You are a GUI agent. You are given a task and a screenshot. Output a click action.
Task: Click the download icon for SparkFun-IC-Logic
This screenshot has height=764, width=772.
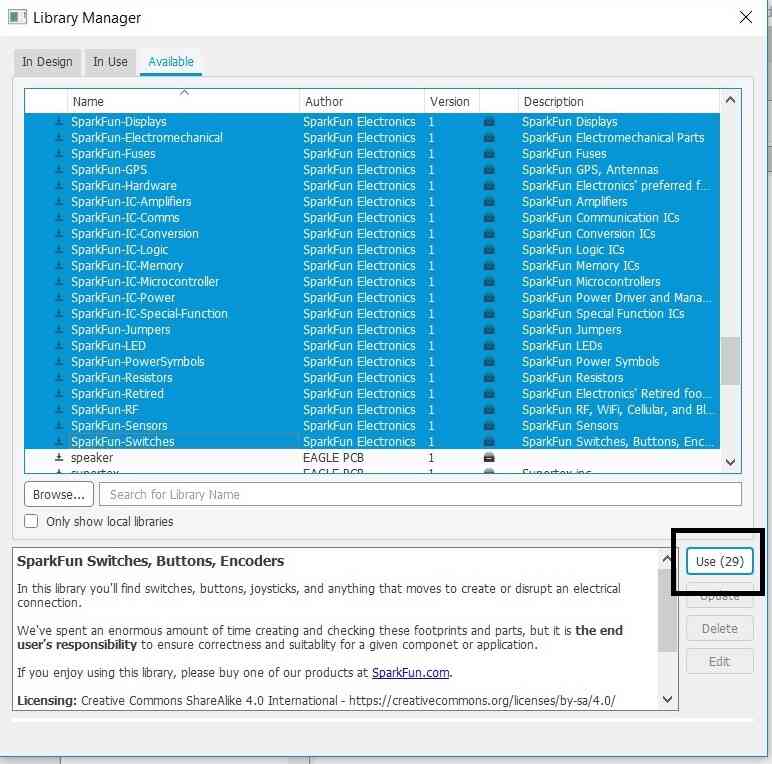(x=59, y=250)
